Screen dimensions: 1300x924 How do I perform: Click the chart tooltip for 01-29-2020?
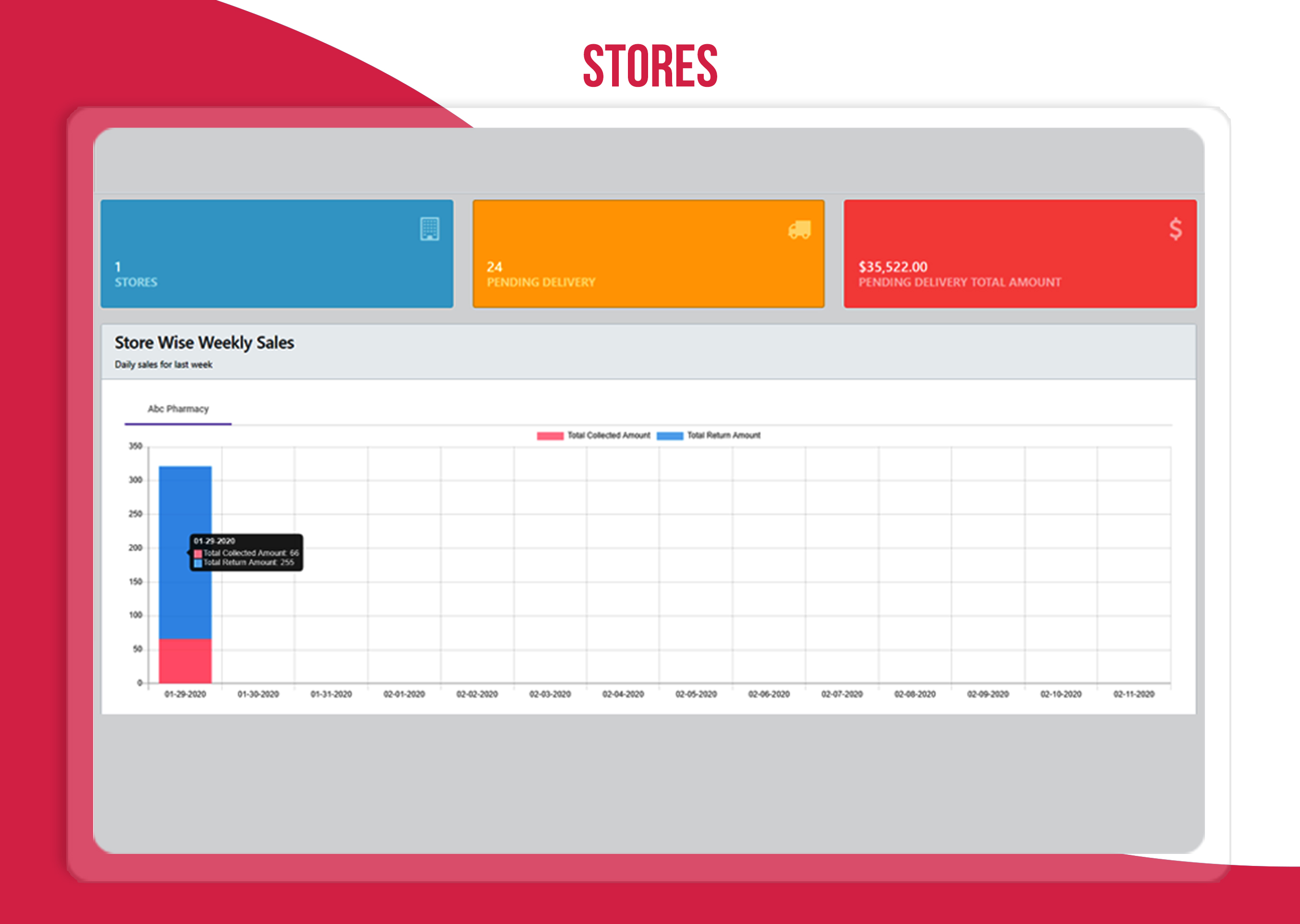(246, 552)
